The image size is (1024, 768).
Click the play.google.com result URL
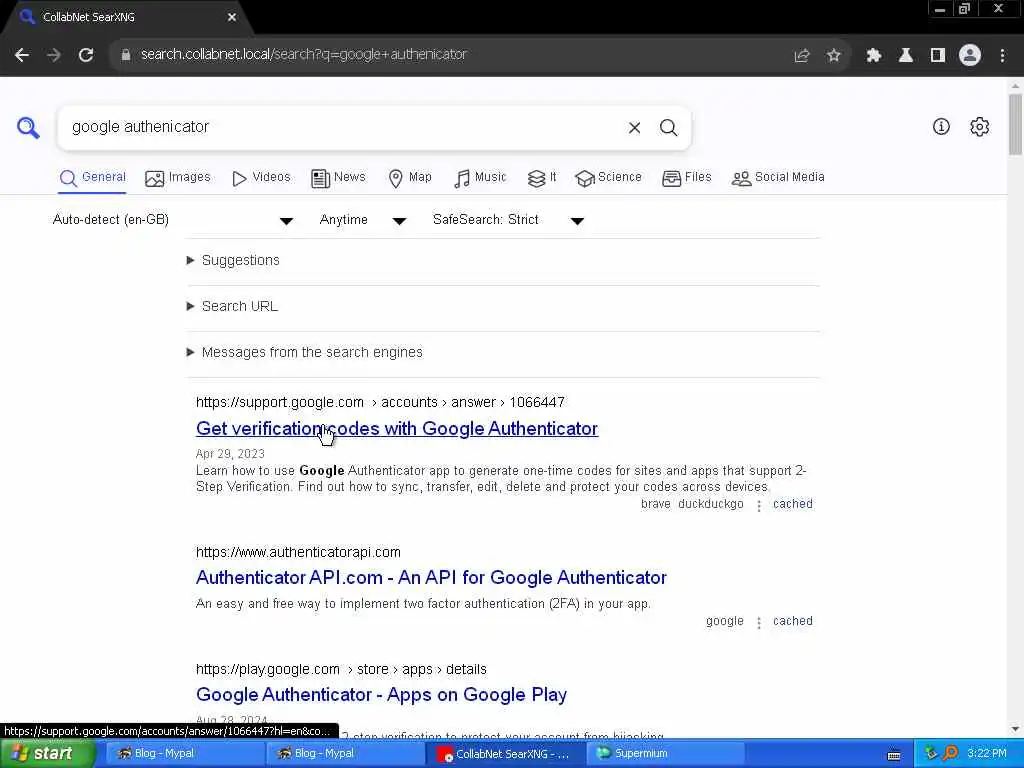click(x=341, y=669)
